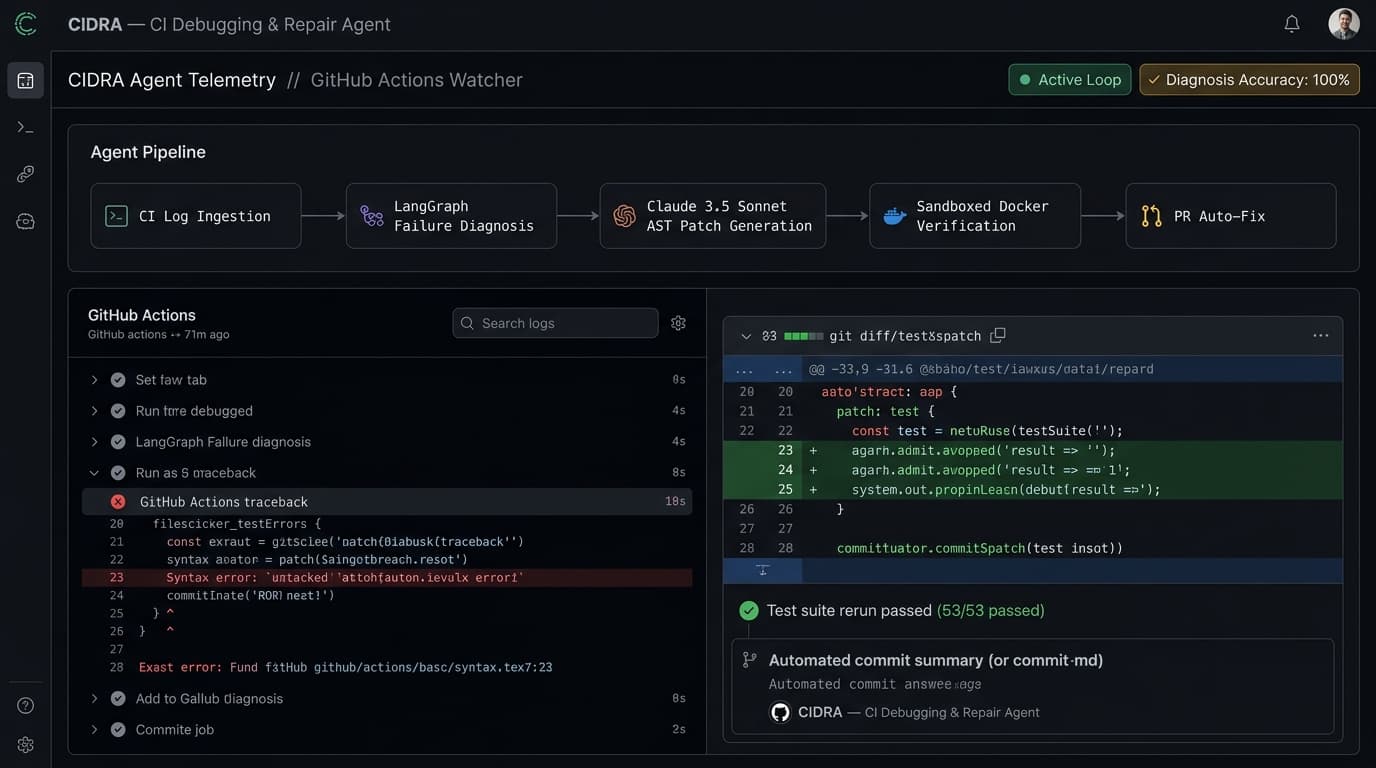
Task: Click the Diagnosis Accuracy 100% badge
Action: click(1249, 80)
